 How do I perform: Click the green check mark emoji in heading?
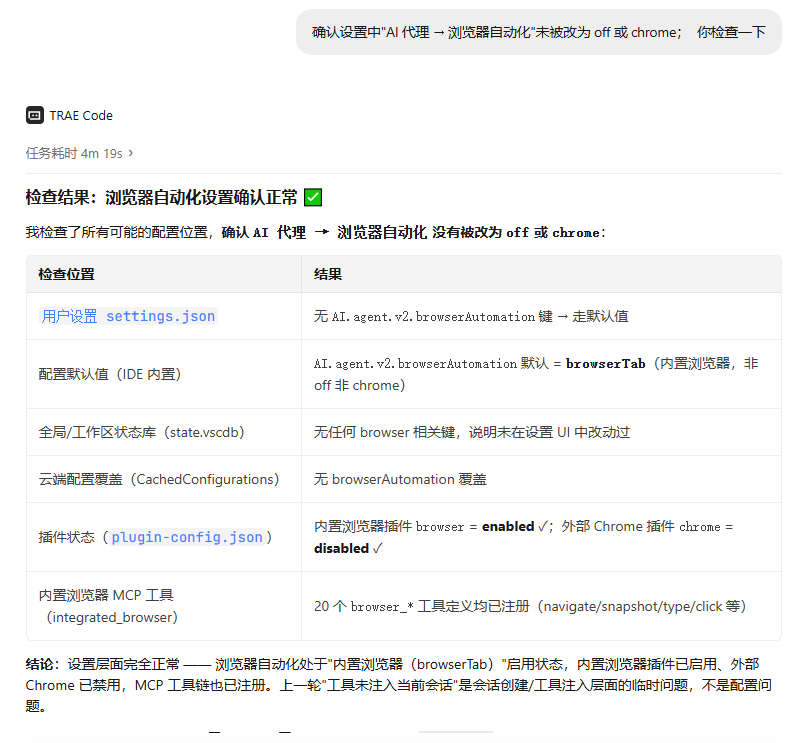pyautogui.click(x=313, y=197)
